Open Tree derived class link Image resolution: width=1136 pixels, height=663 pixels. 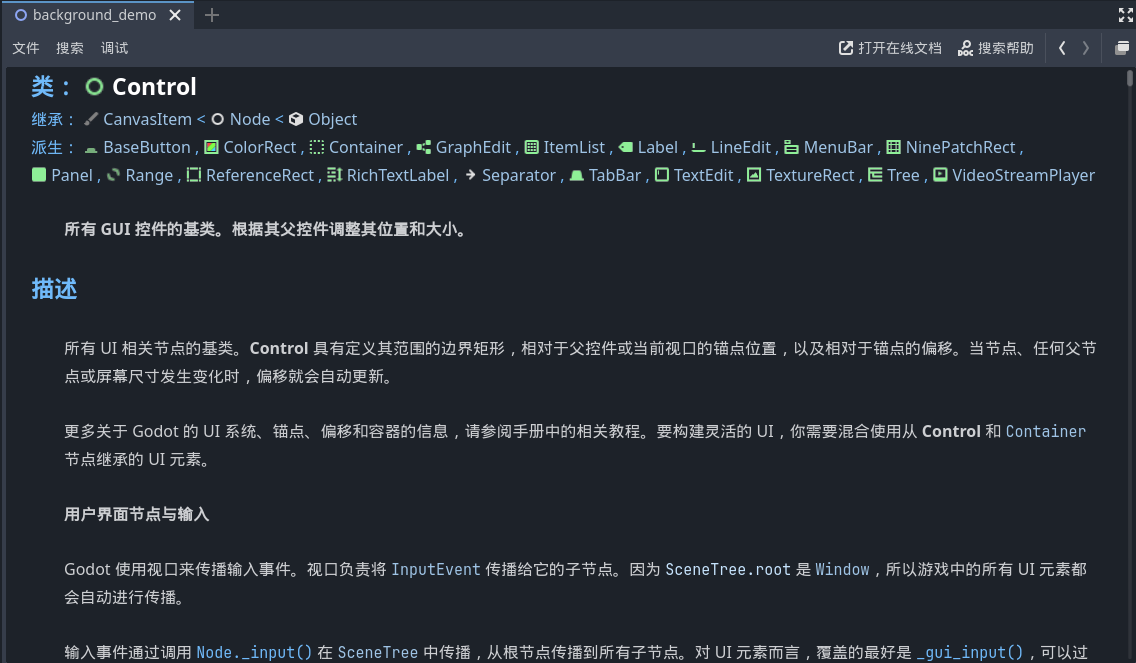pos(903,175)
